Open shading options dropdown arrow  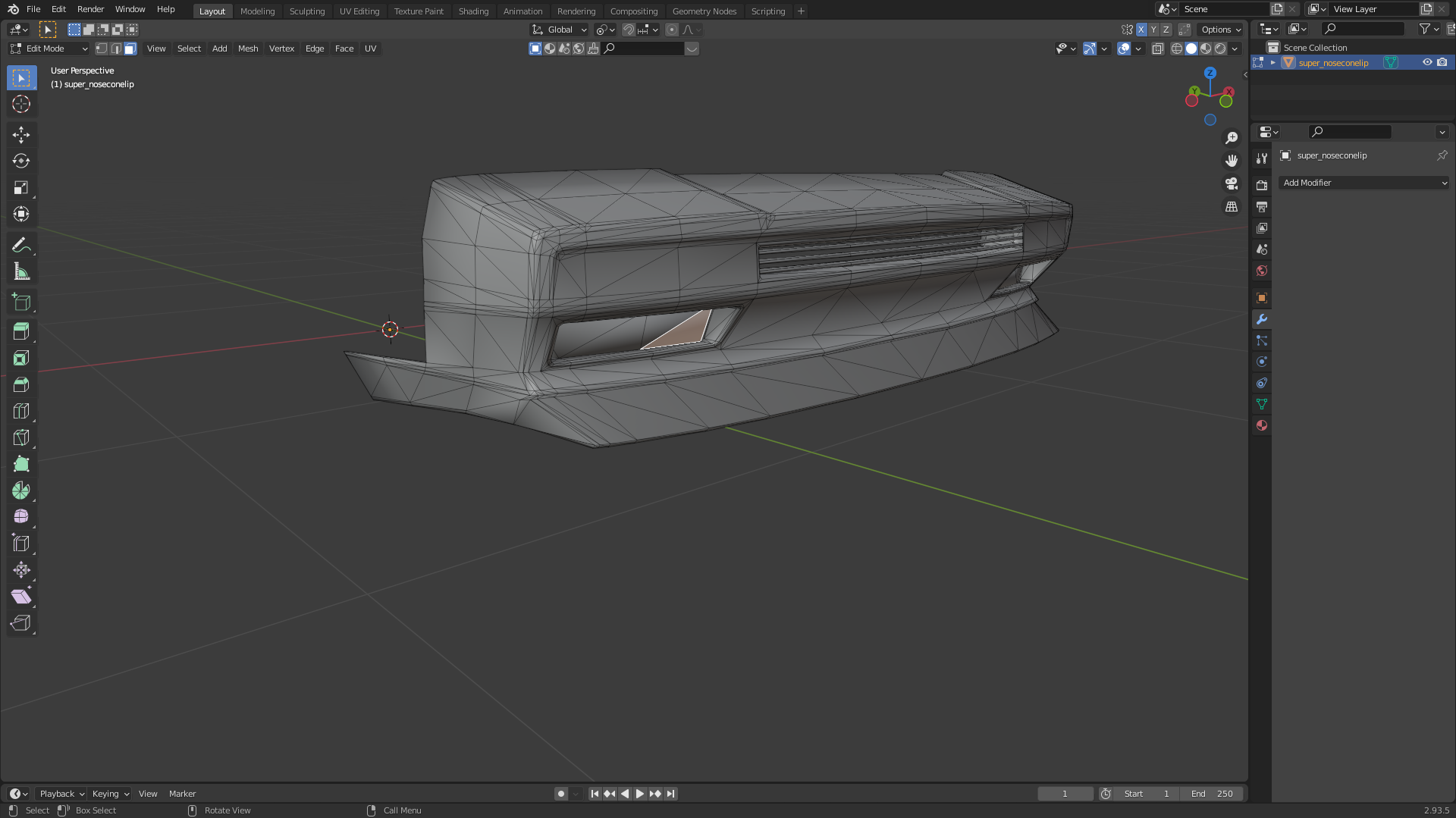tap(1235, 49)
